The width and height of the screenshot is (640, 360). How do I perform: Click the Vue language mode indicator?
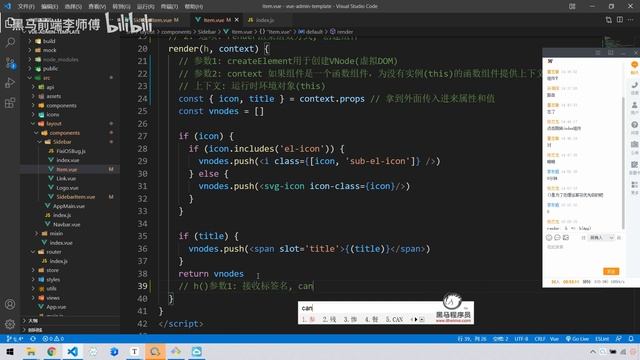554,339
